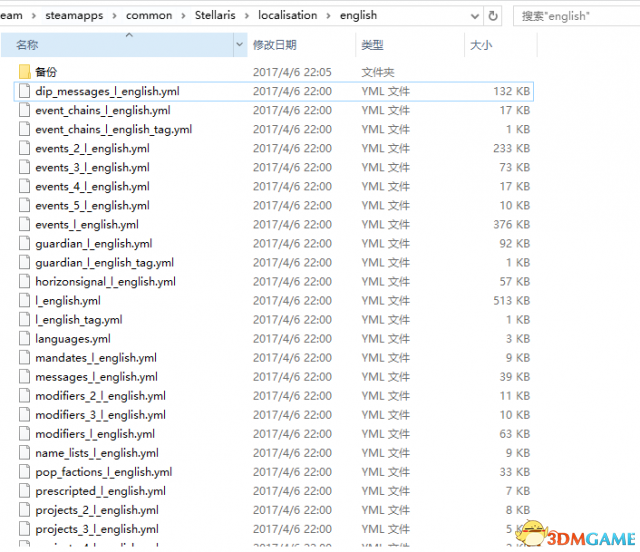The image size is (640, 552).
Task: Select file name l_english.yml
Action: tap(68, 301)
